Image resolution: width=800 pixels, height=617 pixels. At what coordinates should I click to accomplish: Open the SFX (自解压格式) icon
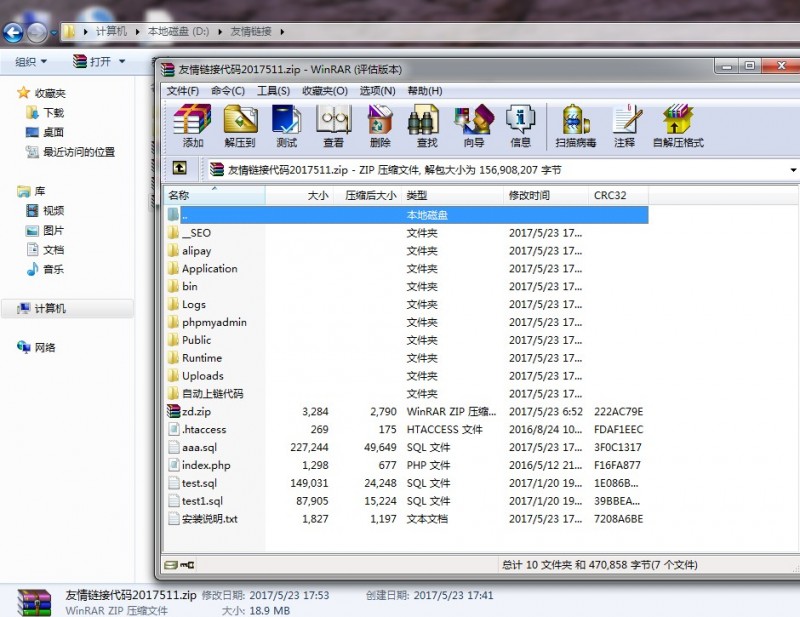[677, 124]
